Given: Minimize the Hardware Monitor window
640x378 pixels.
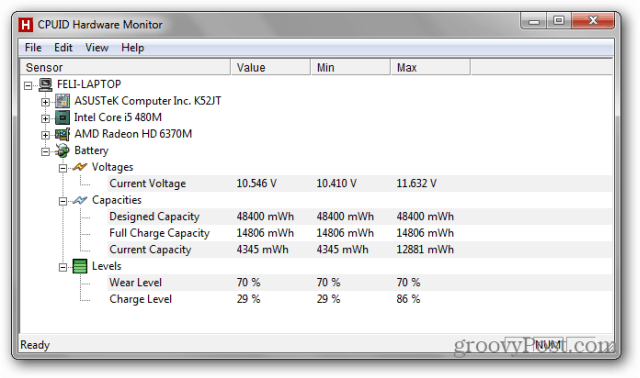Looking at the screenshot, I should tap(534, 21).
